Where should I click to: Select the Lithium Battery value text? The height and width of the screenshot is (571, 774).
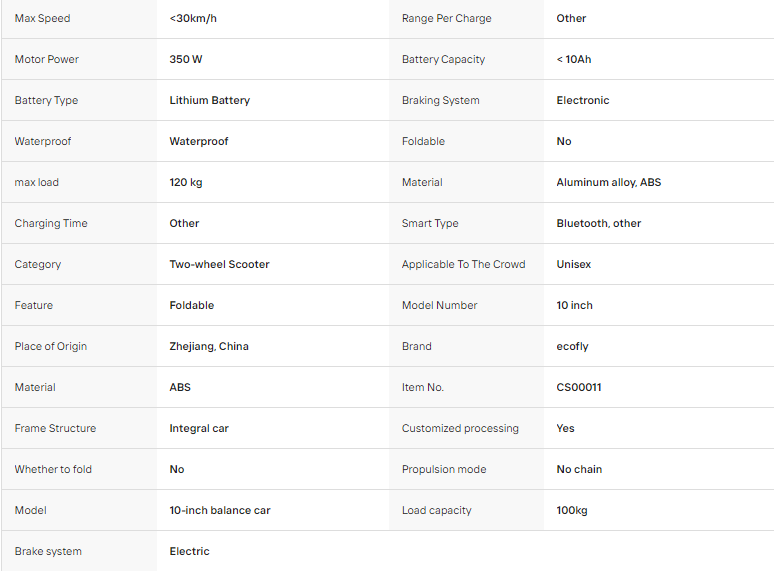(210, 100)
